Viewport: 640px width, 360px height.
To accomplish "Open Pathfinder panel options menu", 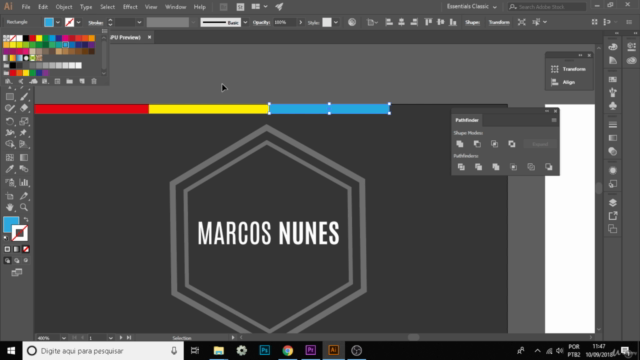I will coord(554,120).
